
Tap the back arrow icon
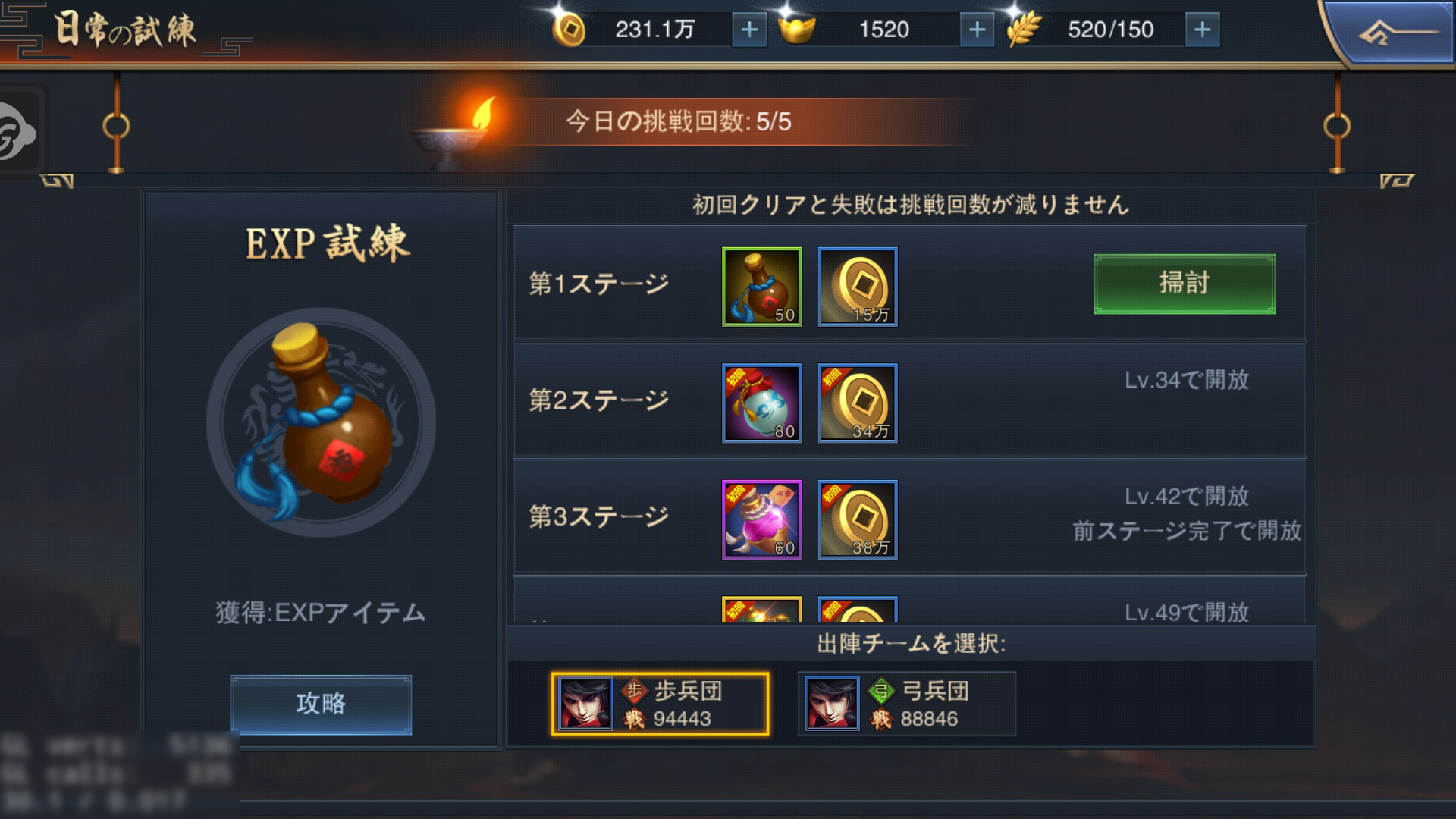click(x=1395, y=33)
